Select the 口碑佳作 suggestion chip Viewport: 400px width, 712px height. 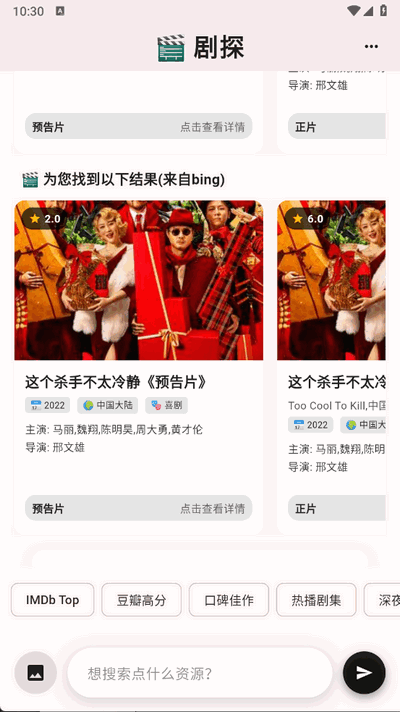pyautogui.click(x=229, y=600)
